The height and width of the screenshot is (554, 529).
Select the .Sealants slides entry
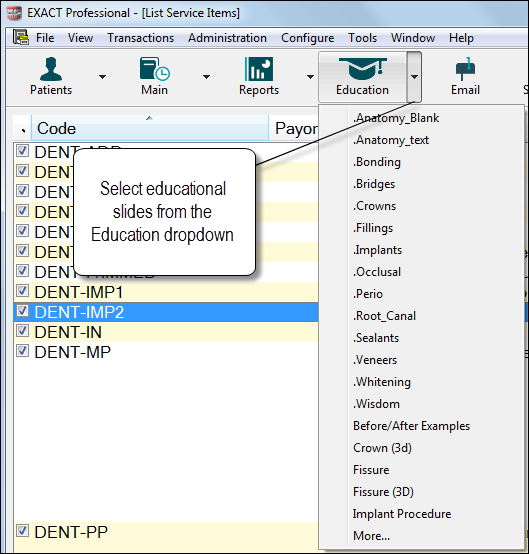click(x=376, y=338)
